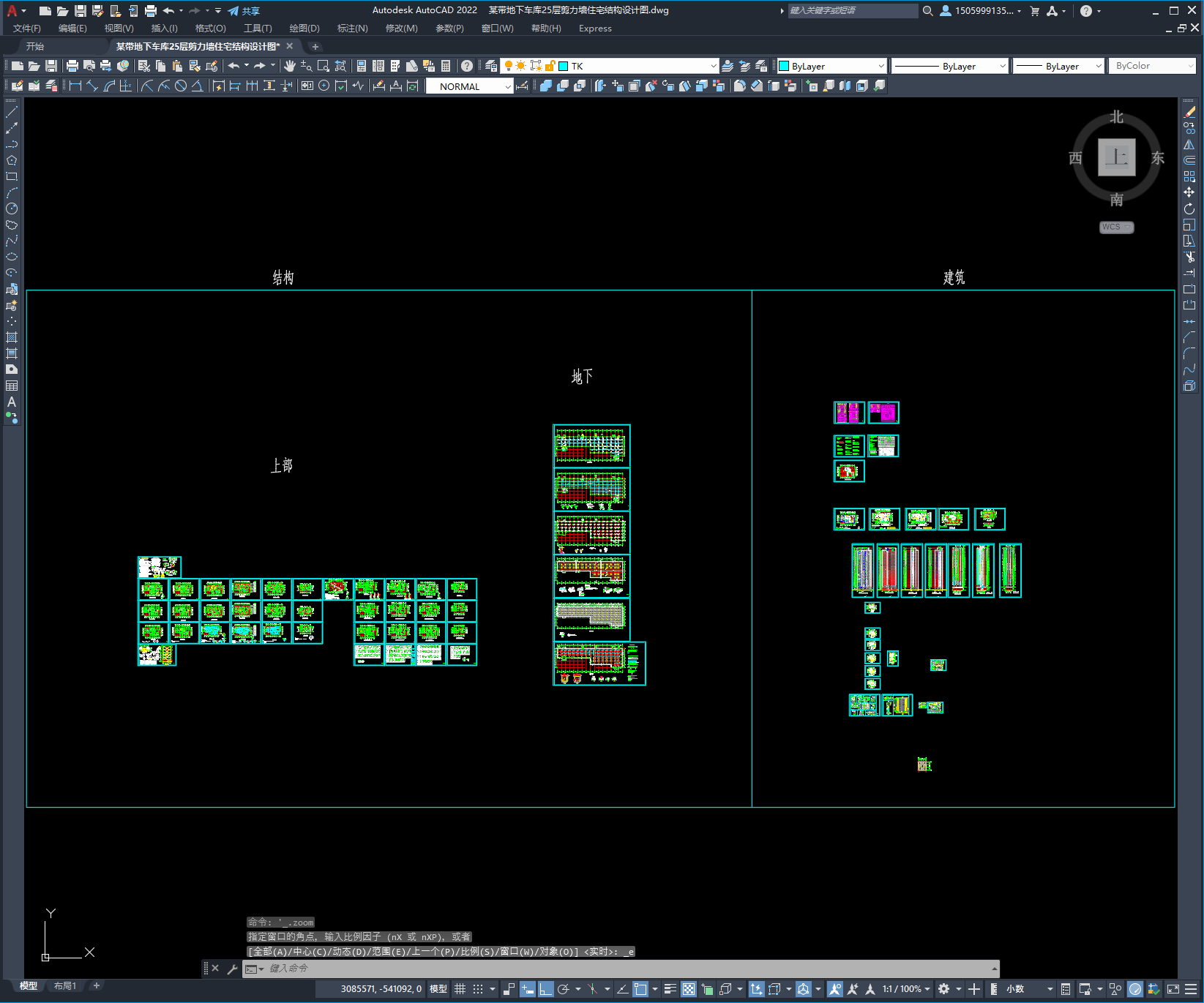
Task: Click the Save icon in quick access toolbar
Action: [x=81, y=11]
